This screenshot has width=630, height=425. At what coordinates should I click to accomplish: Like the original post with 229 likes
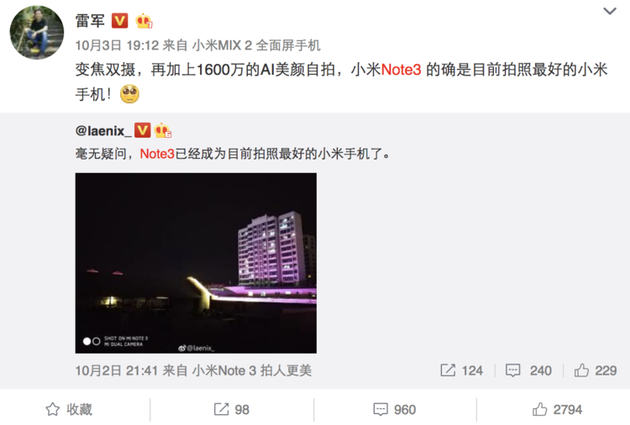(x=595, y=370)
